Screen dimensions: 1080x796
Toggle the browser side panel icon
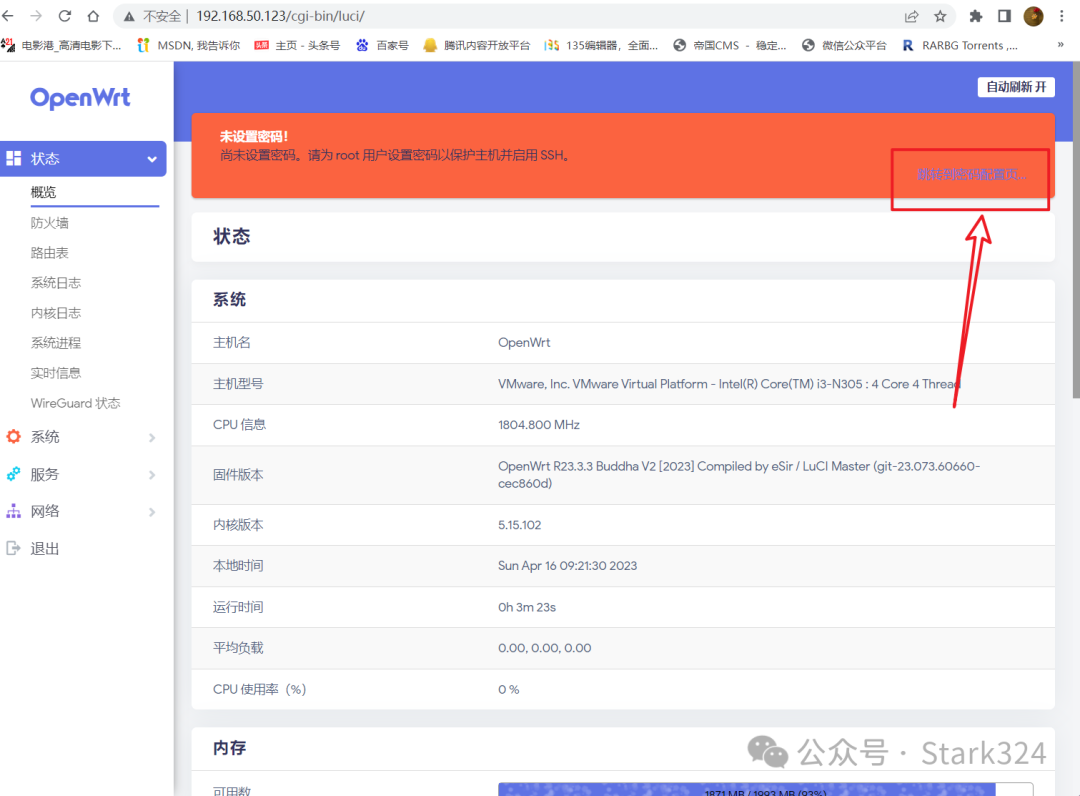click(1004, 16)
